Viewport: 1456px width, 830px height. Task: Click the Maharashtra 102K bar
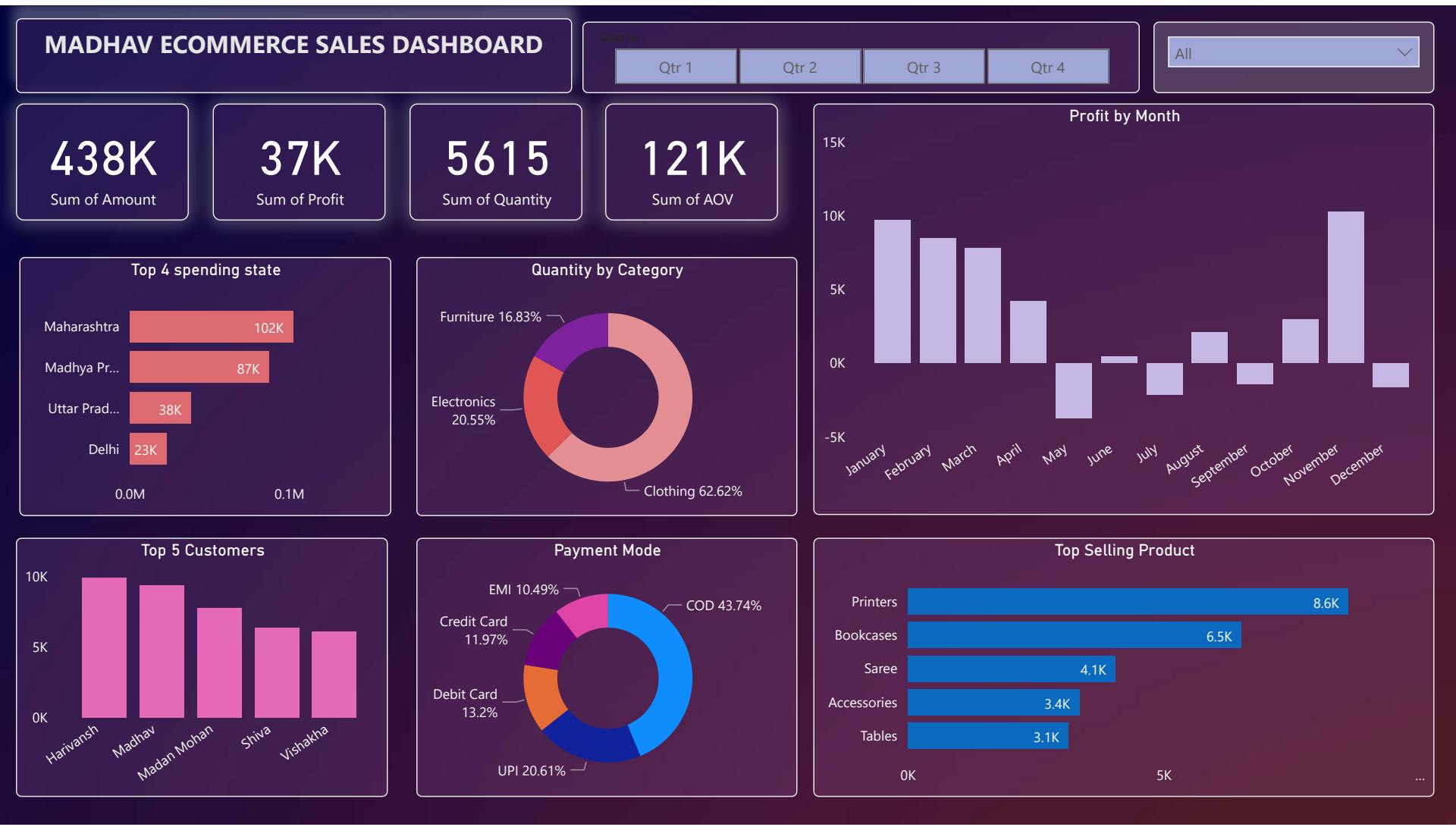tap(210, 327)
